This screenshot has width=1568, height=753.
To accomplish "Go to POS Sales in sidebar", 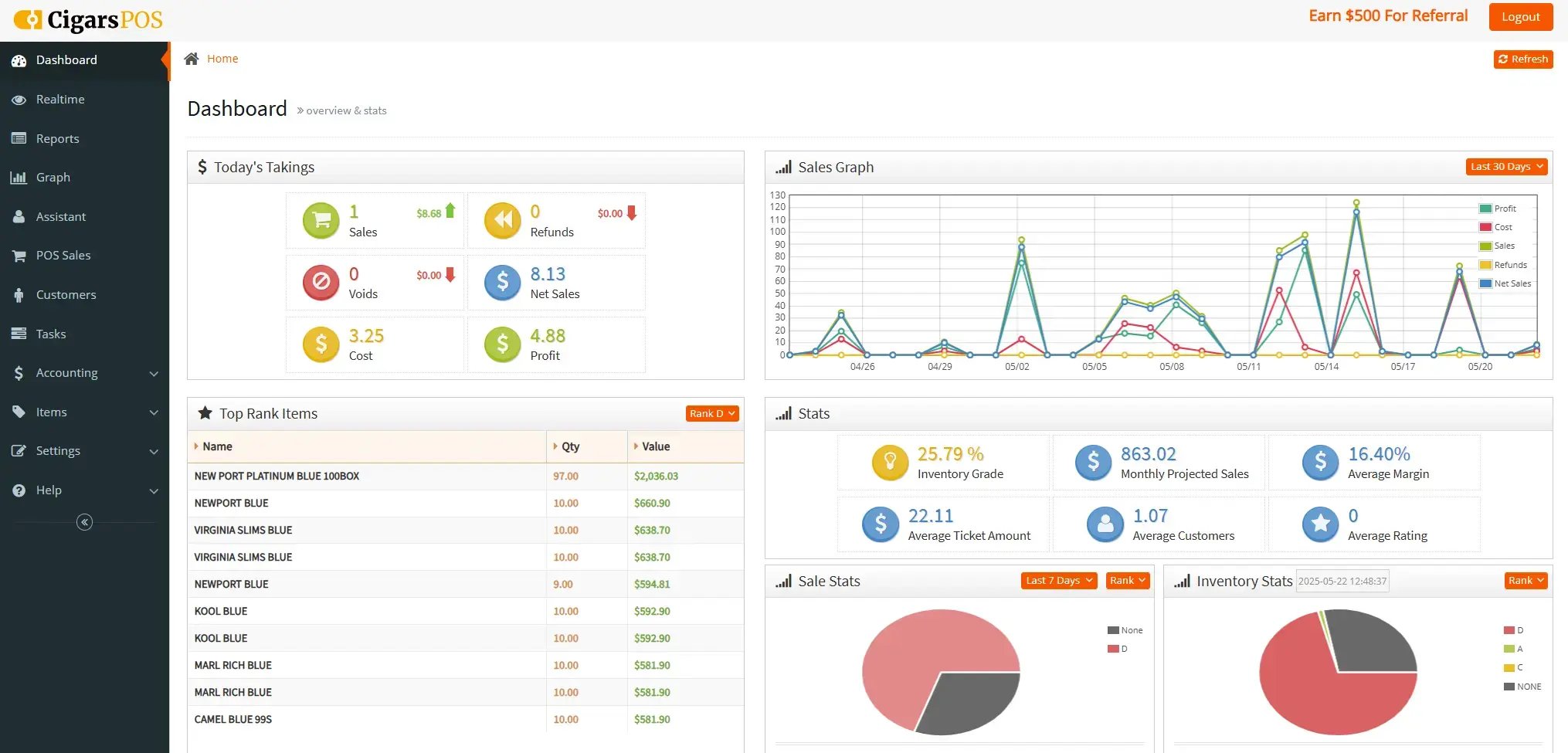I will (x=63, y=256).
